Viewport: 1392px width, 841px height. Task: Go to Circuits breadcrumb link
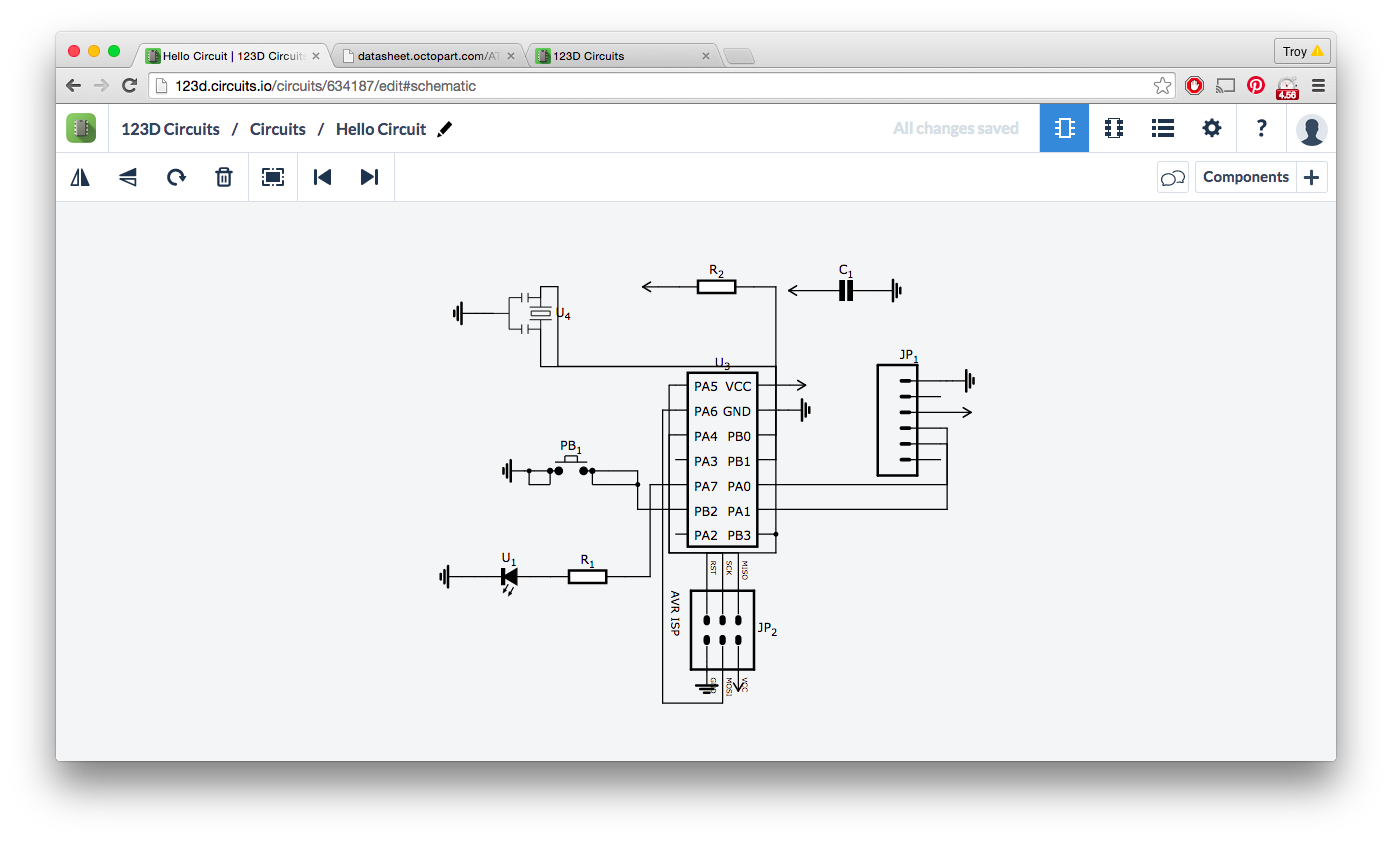pyautogui.click(x=278, y=129)
